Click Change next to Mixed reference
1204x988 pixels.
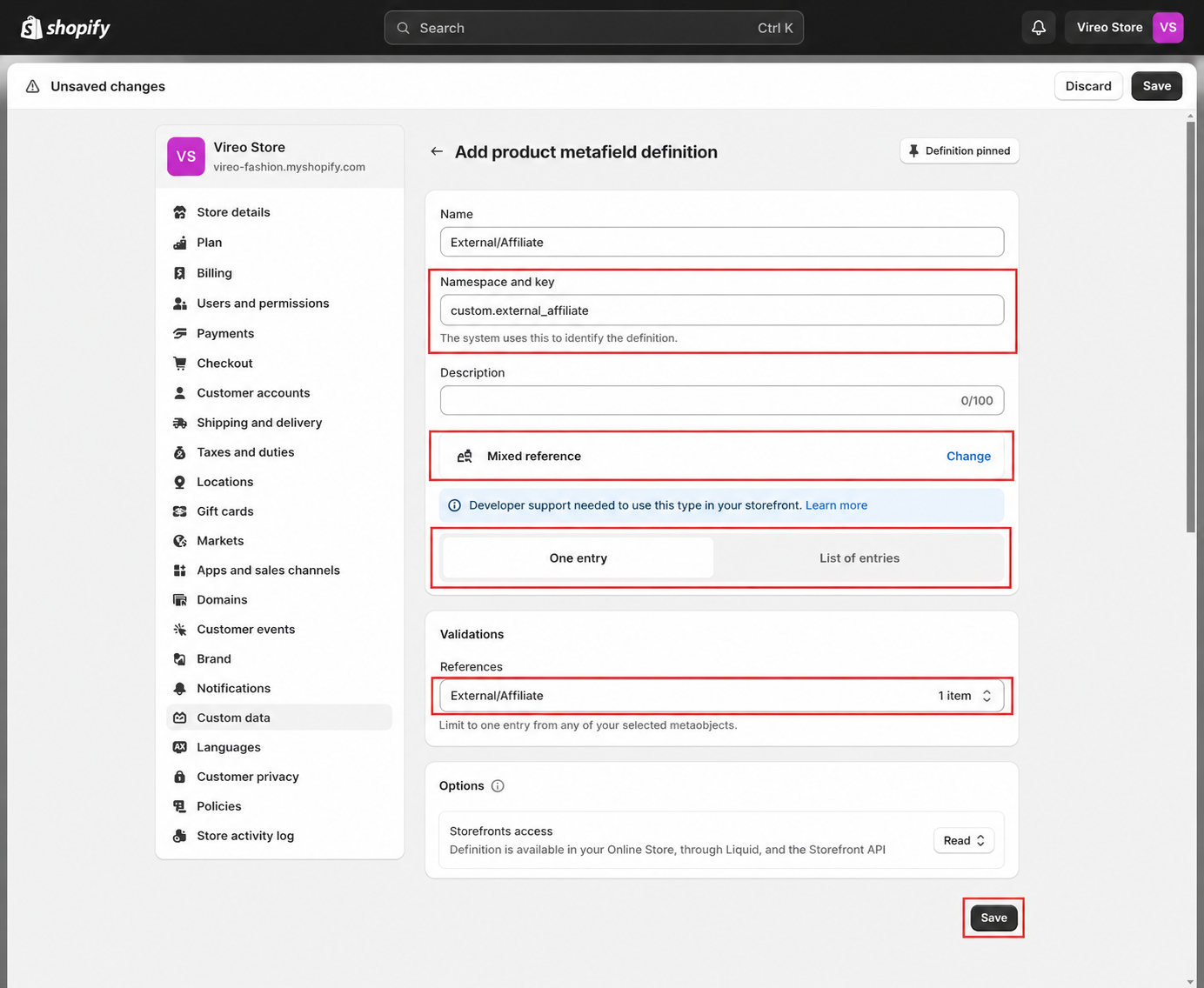tap(968, 457)
